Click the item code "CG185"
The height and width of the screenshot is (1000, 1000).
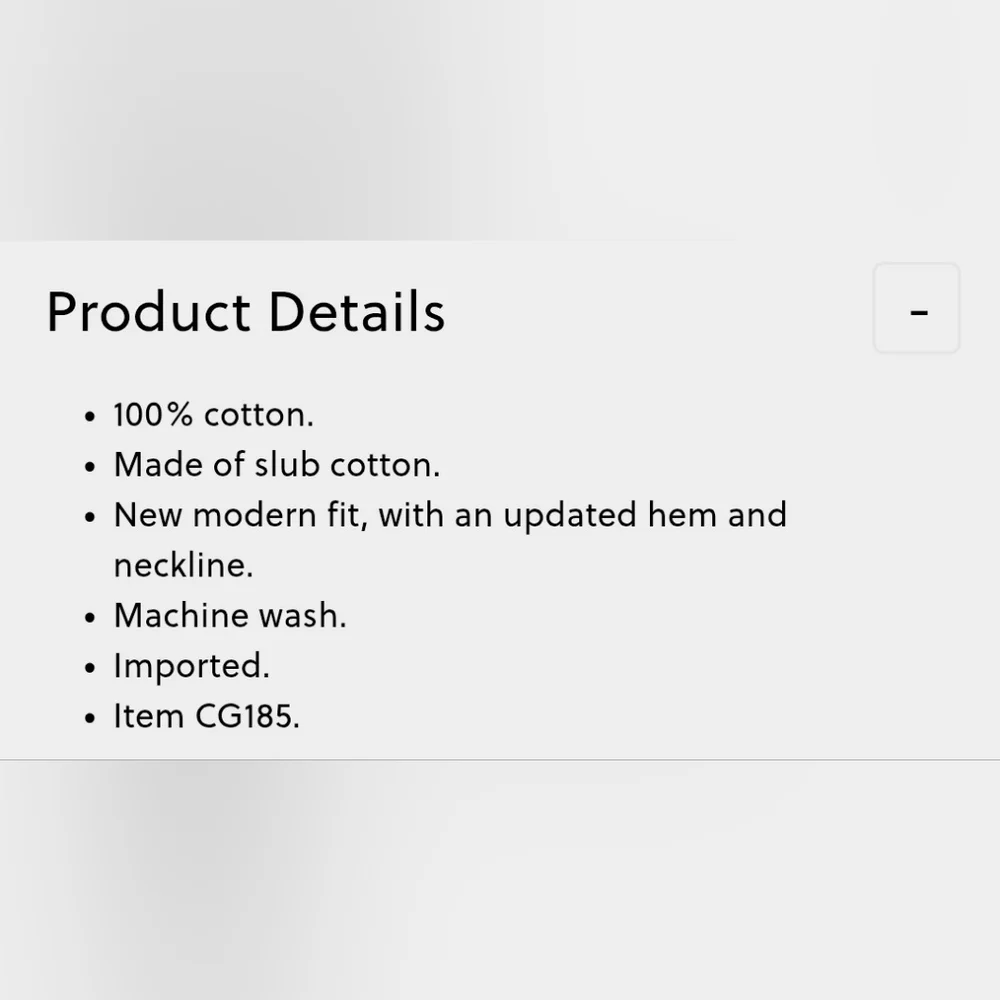[x=244, y=716]
